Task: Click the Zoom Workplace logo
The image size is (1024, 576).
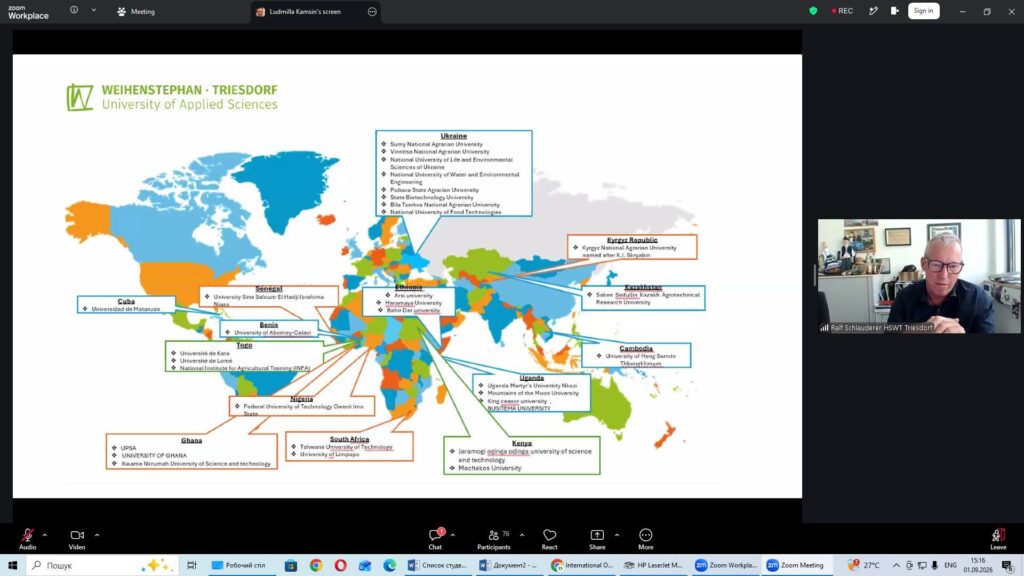Action: pyautogui.click(x=28, y=12)
